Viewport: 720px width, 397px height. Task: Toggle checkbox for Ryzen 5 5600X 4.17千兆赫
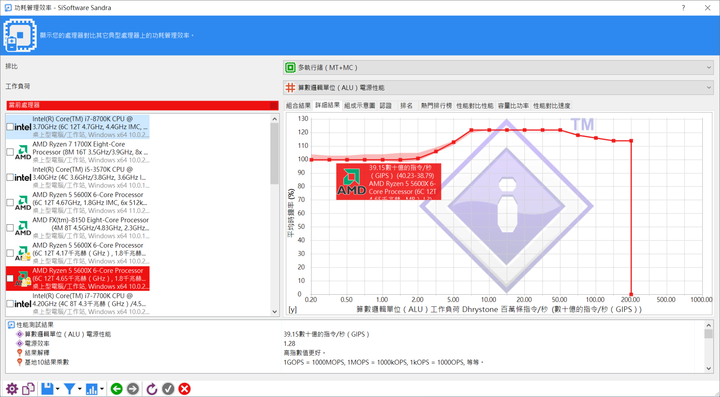(x=10, y=253)
